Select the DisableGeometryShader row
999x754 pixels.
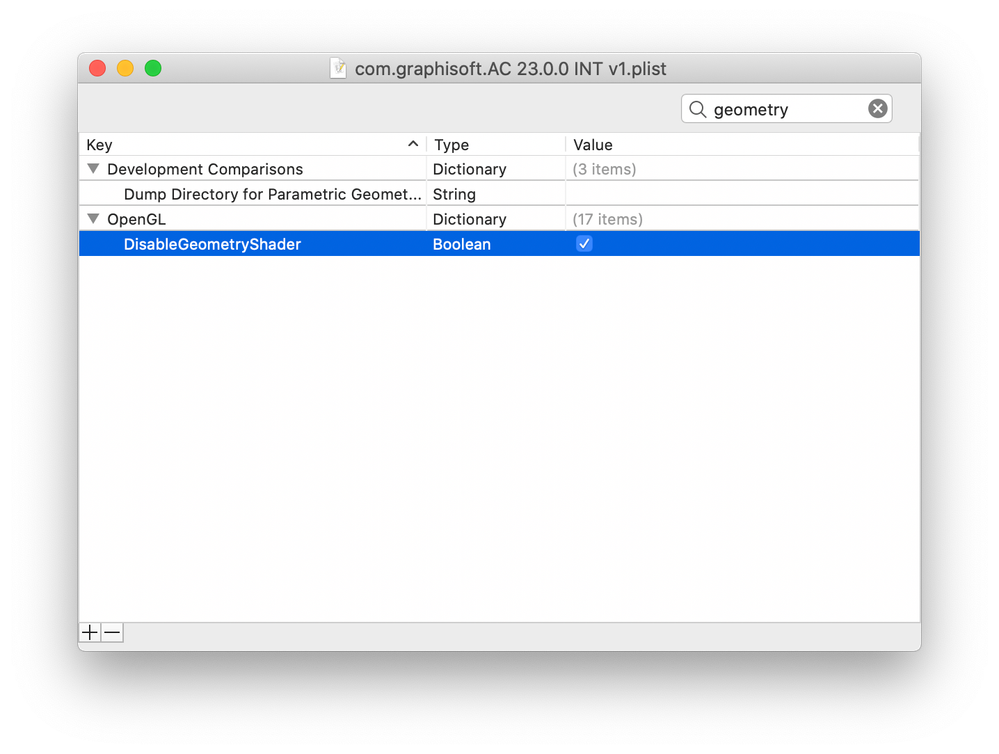[212, 244]
